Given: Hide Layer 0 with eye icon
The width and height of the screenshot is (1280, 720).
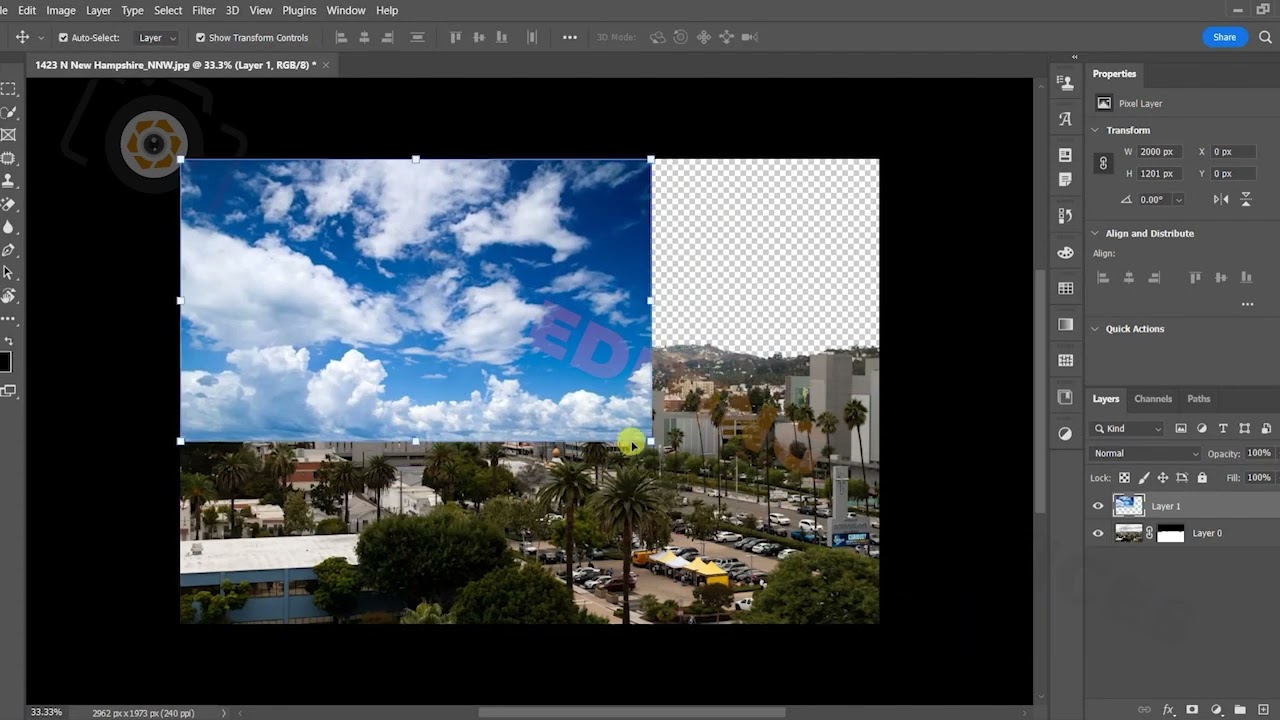Looking at the screenshot, I should click(1098, 533).
